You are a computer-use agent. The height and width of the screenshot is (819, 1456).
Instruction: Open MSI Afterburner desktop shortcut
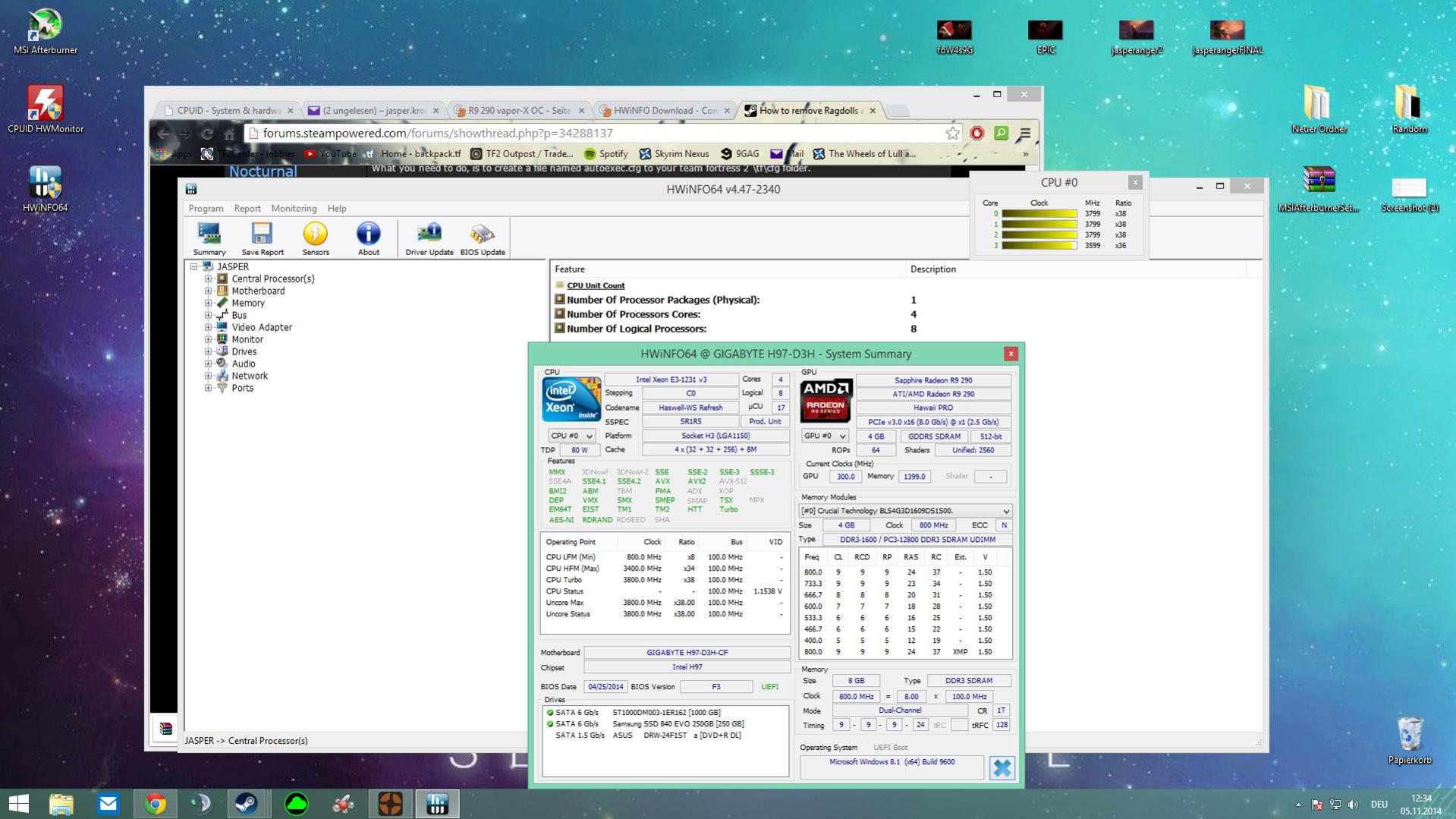pos(46,32)
